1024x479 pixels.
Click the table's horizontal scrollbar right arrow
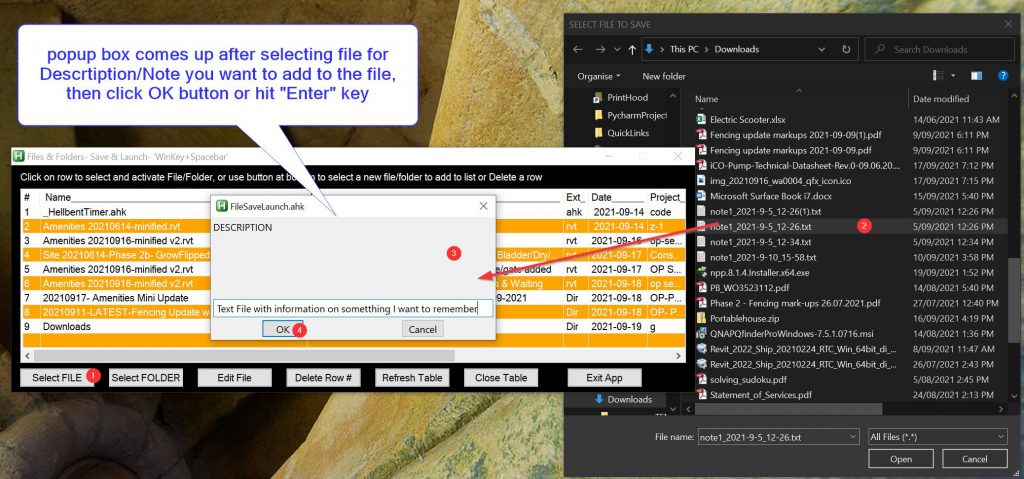(x=679, y=356)
